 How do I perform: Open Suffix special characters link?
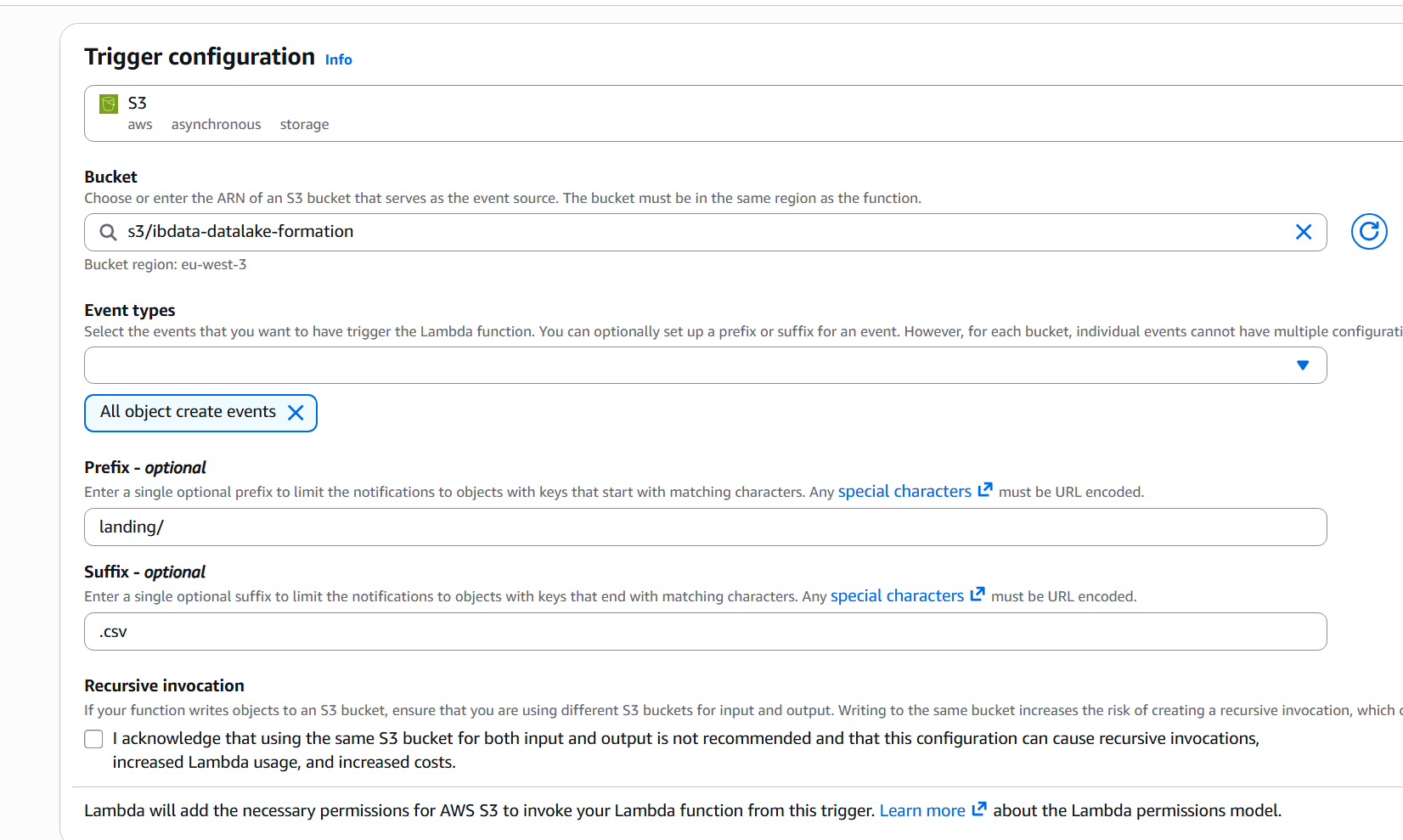click(897, 596)
